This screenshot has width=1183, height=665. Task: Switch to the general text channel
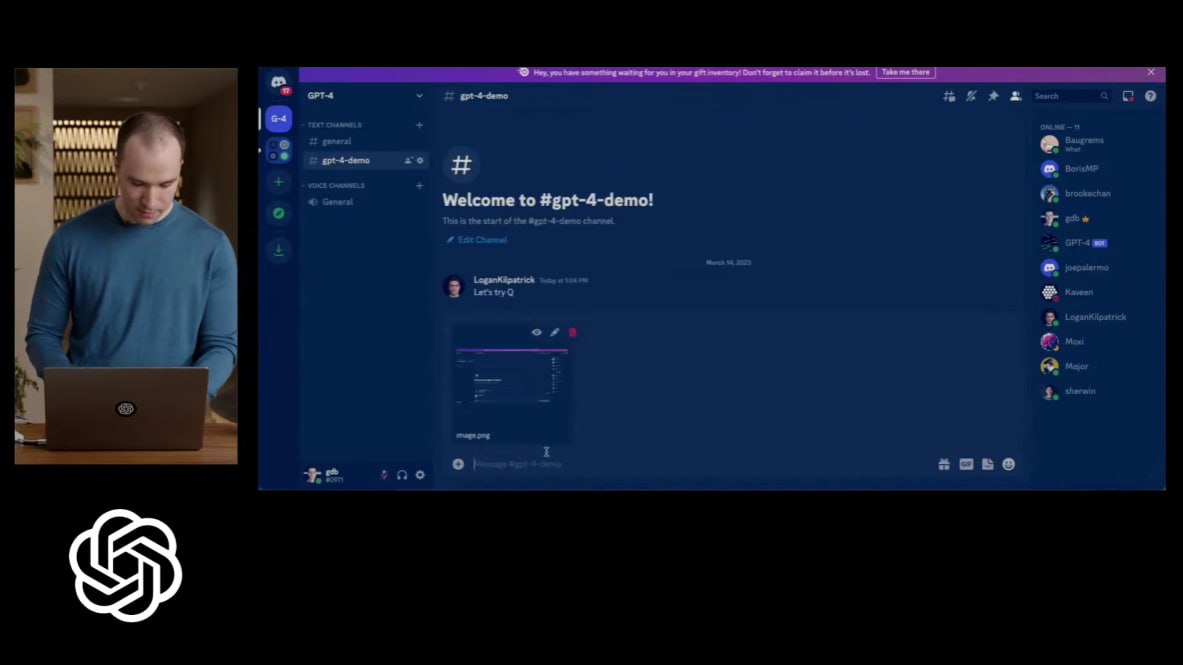336,141
